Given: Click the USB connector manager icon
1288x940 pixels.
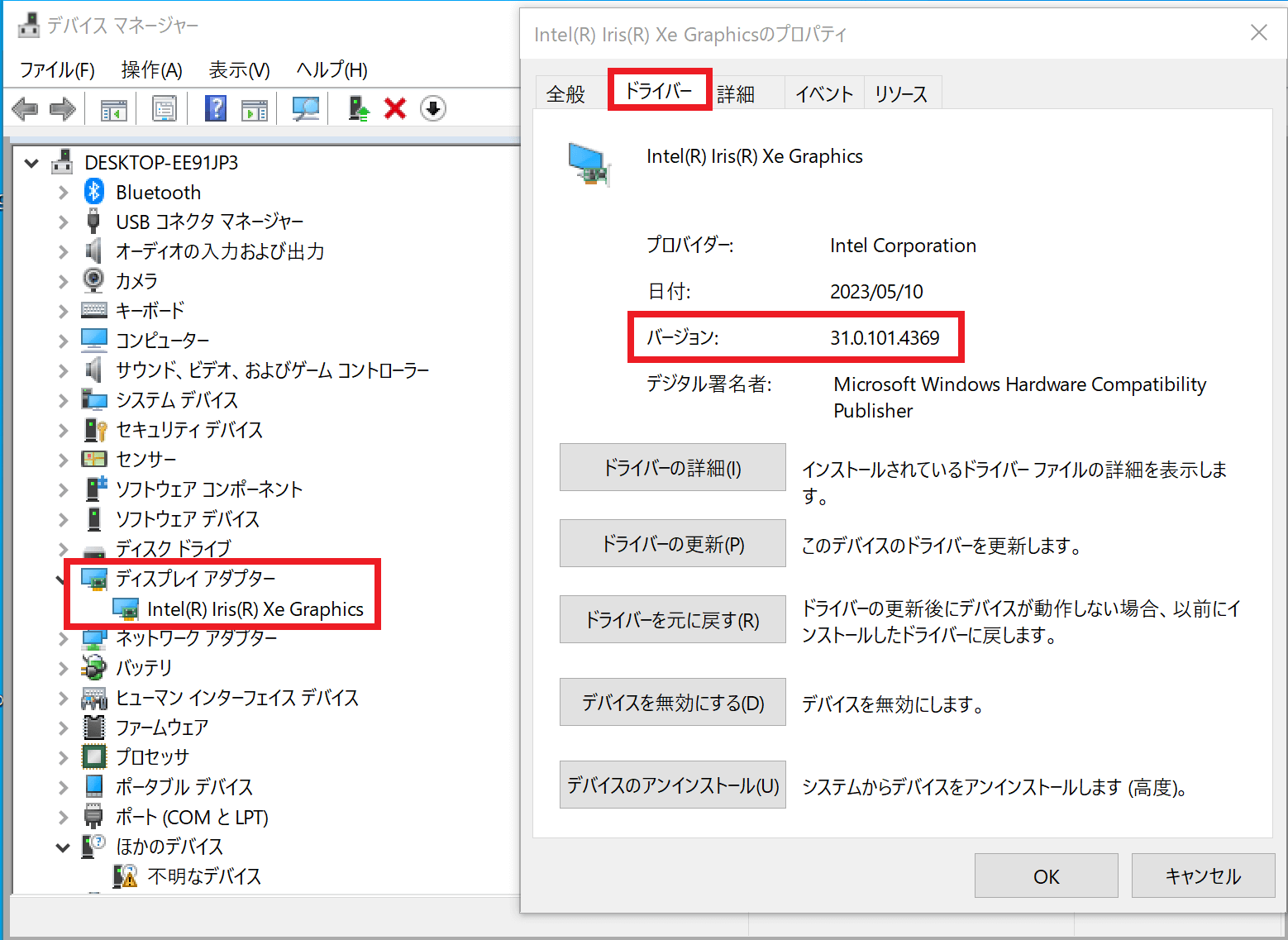Looking at the screenshot, I should tap(93, 221).
